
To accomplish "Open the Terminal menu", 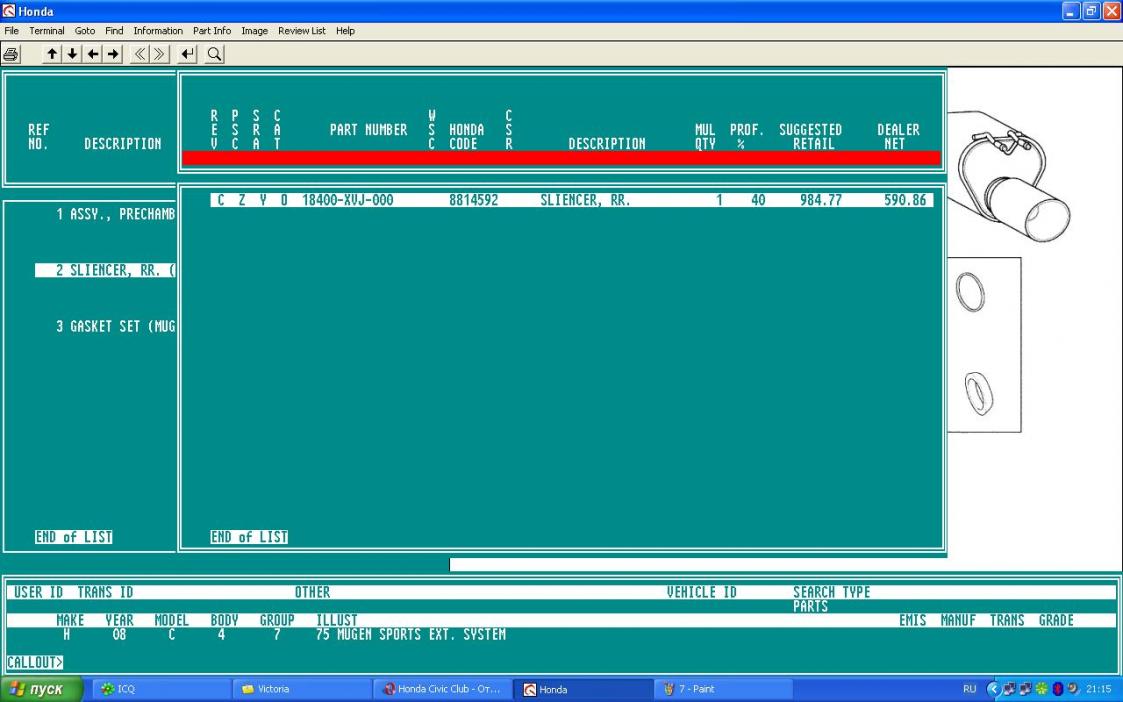I will click(x=47, y=31).
